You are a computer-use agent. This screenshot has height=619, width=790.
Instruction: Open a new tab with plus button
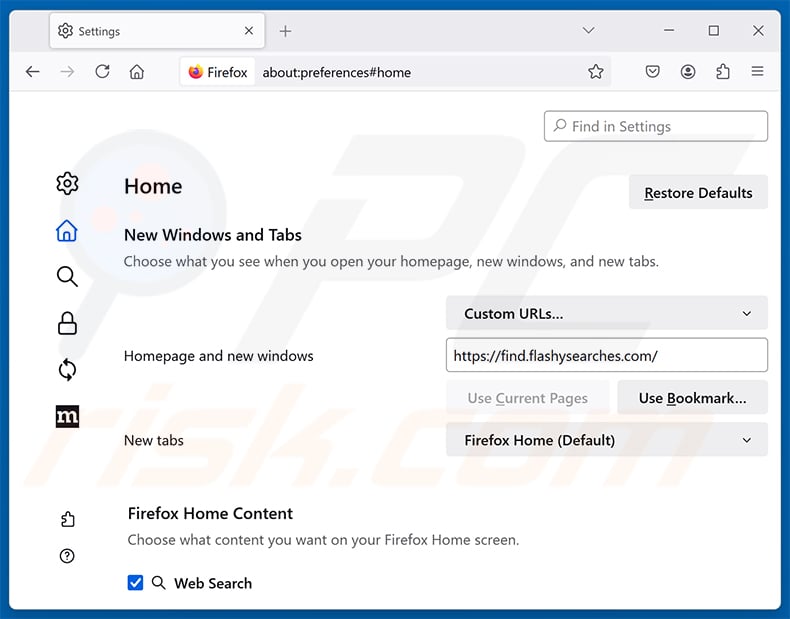(x=285, y=31)
